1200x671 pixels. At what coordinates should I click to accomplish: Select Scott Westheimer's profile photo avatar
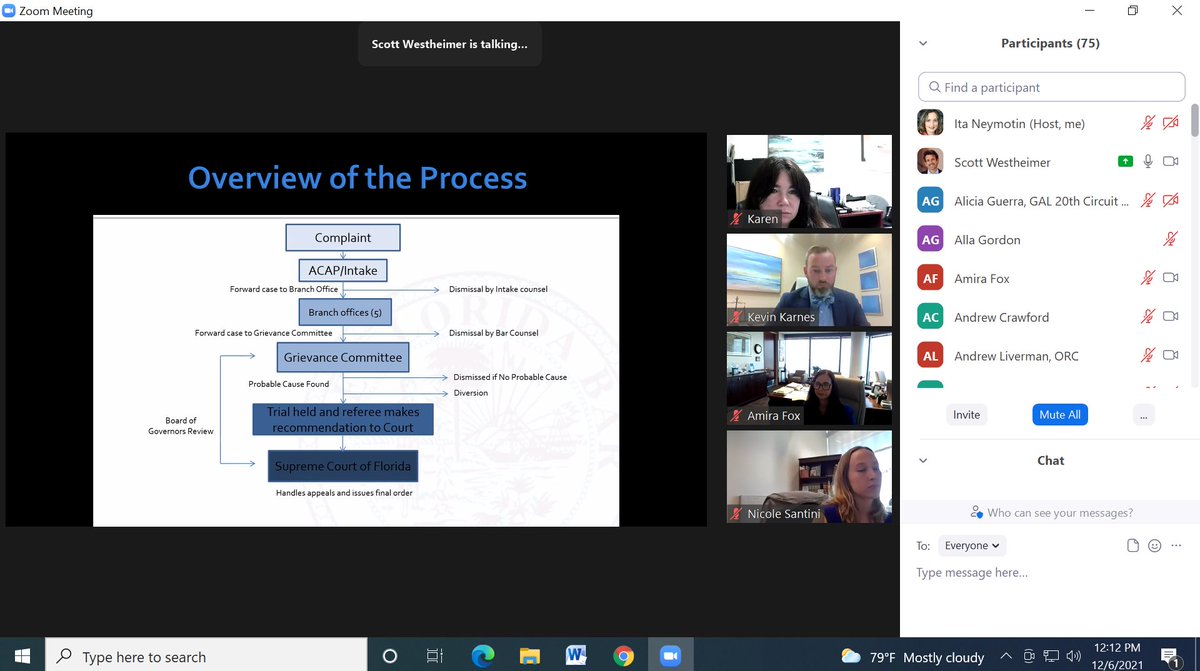[x=930, y=162]
